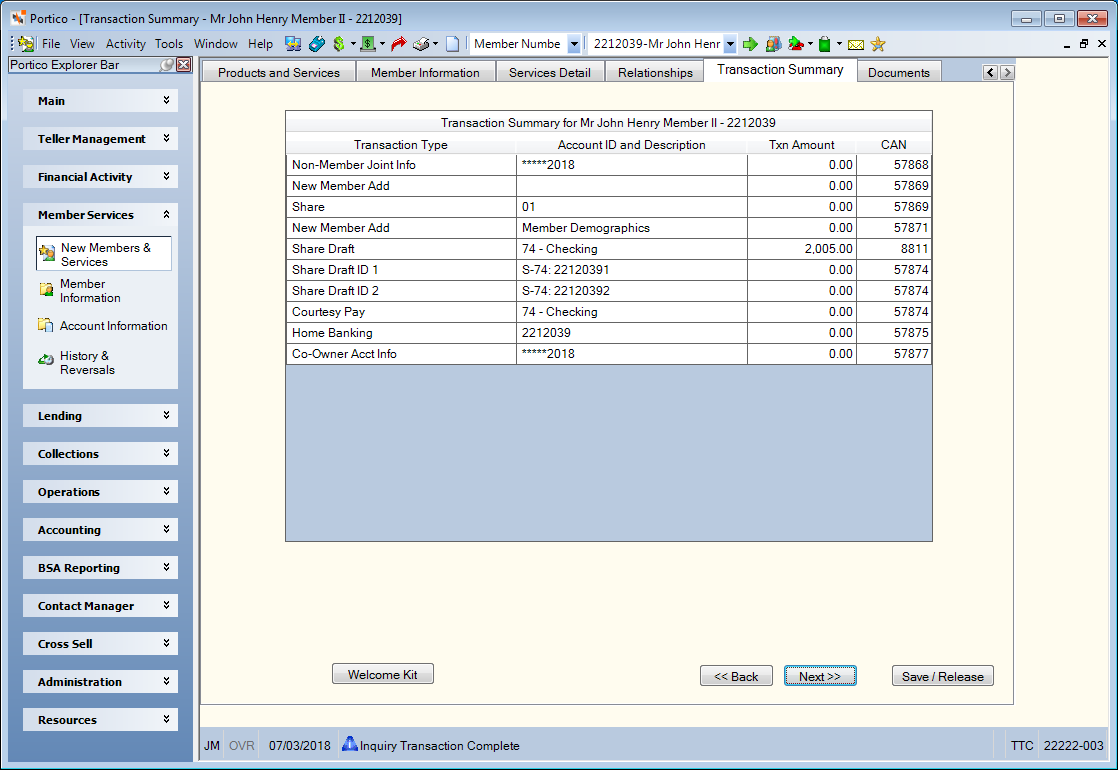
Task: Close the Portico Explorer Bar with red X
Action: coord(184,65)
